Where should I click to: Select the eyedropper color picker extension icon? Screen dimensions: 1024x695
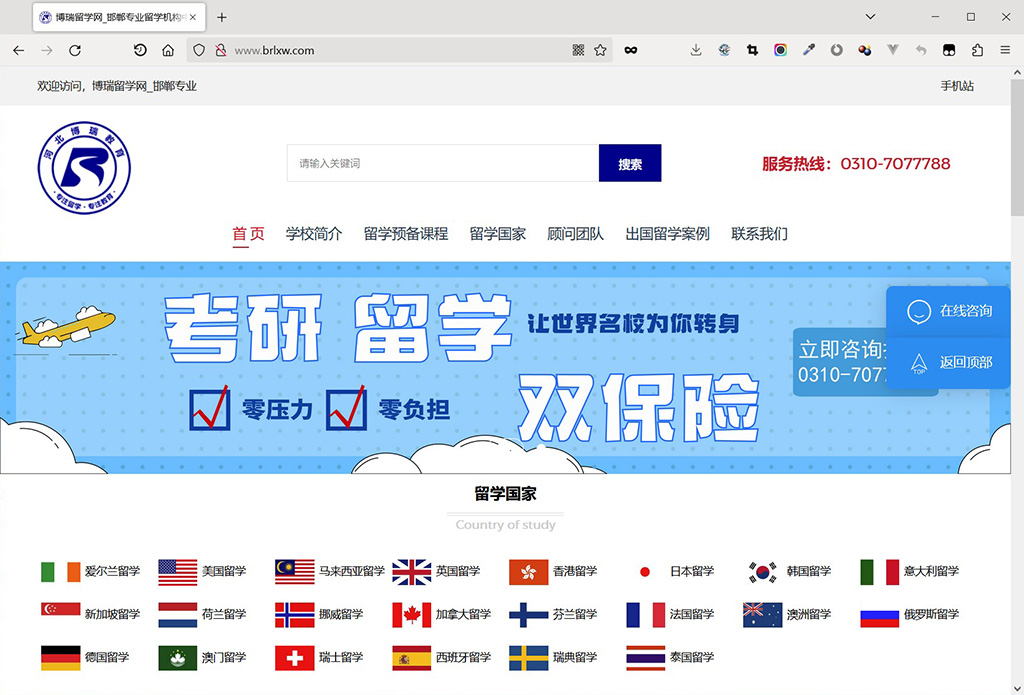[808, 49]
